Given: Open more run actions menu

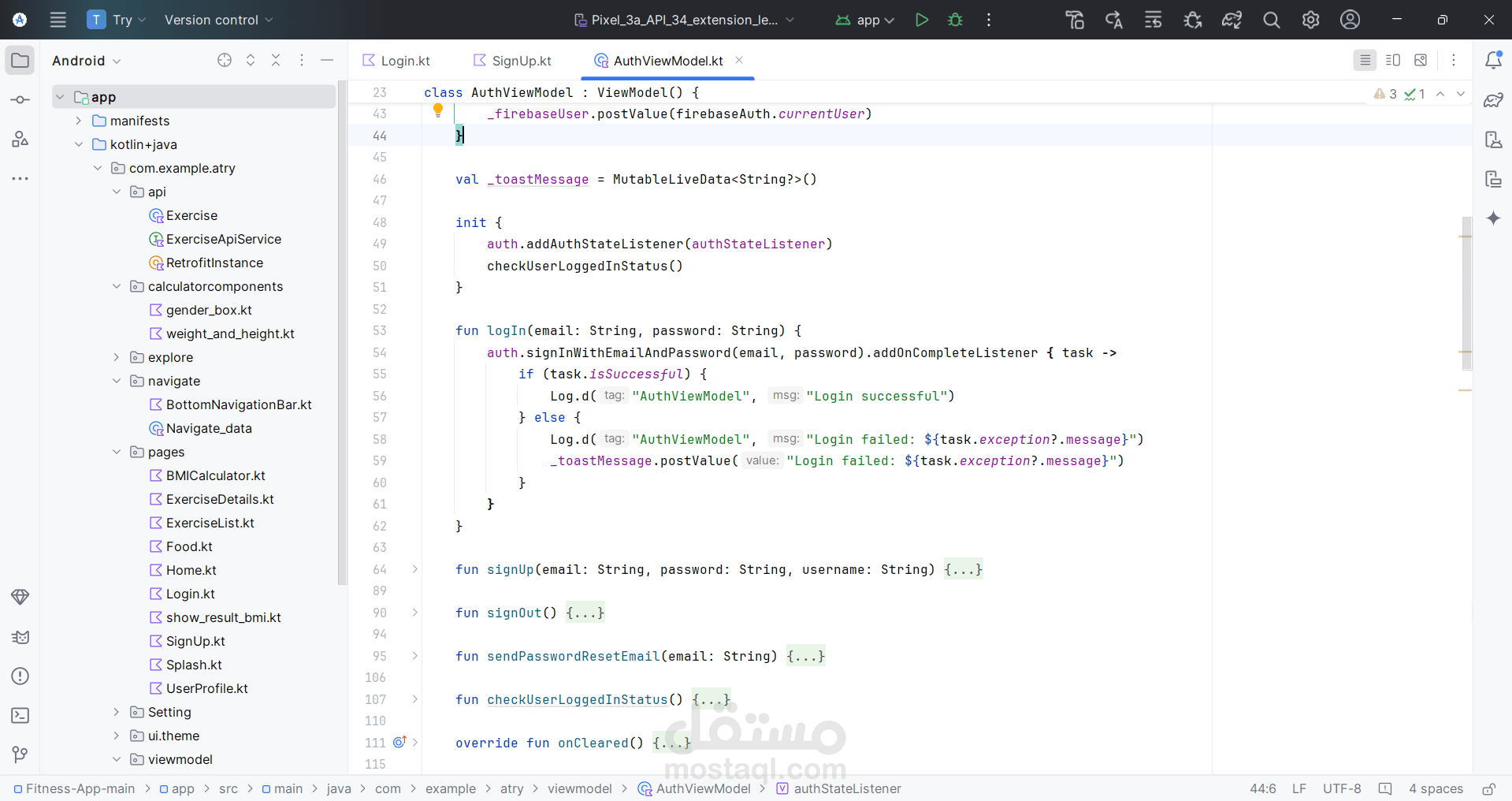Looking at the screenshot, I should (989, 20).
